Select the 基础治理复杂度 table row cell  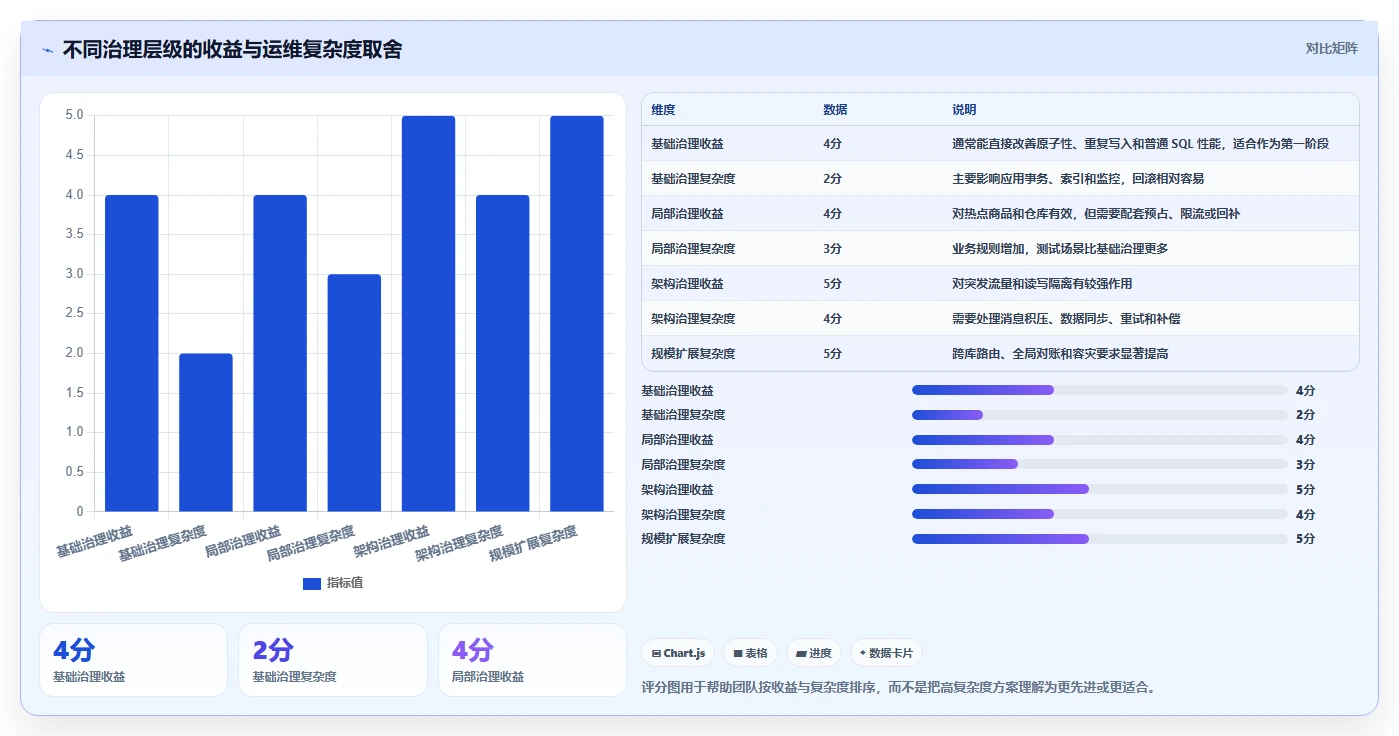pyautogui.click(x=693, y=179)
